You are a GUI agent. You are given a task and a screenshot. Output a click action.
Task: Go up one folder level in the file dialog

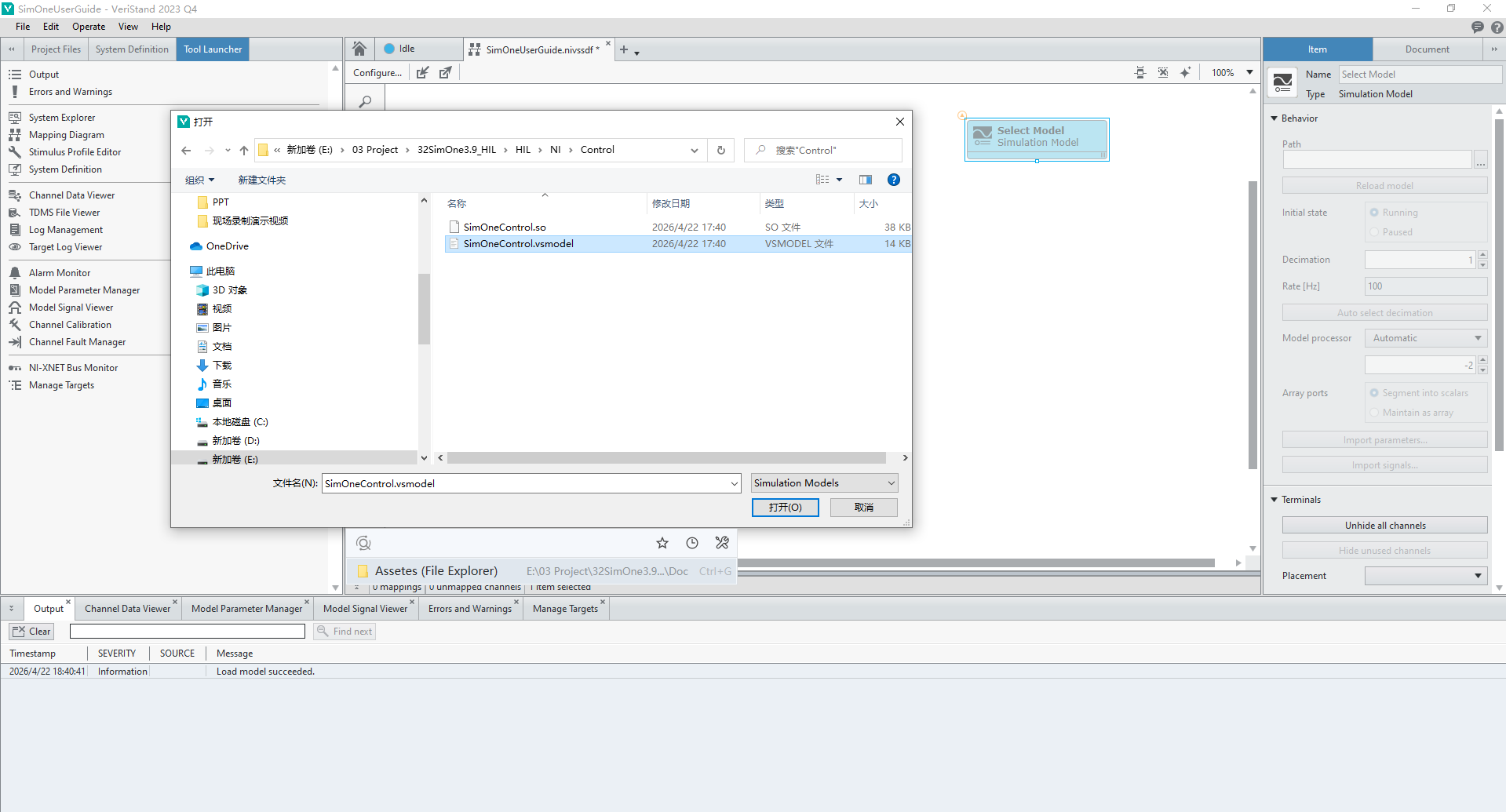click(x=244, y=150)
